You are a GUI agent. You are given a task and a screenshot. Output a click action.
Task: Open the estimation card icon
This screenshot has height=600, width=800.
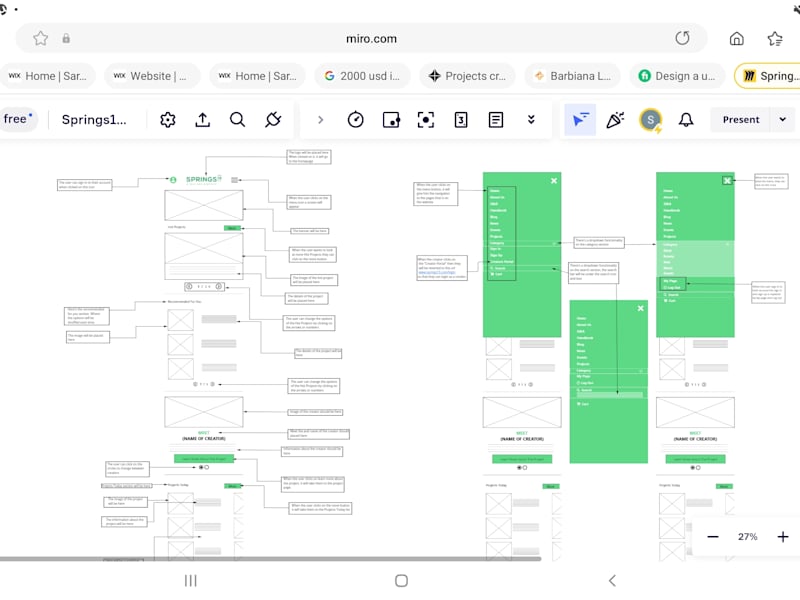pos(461,120)
